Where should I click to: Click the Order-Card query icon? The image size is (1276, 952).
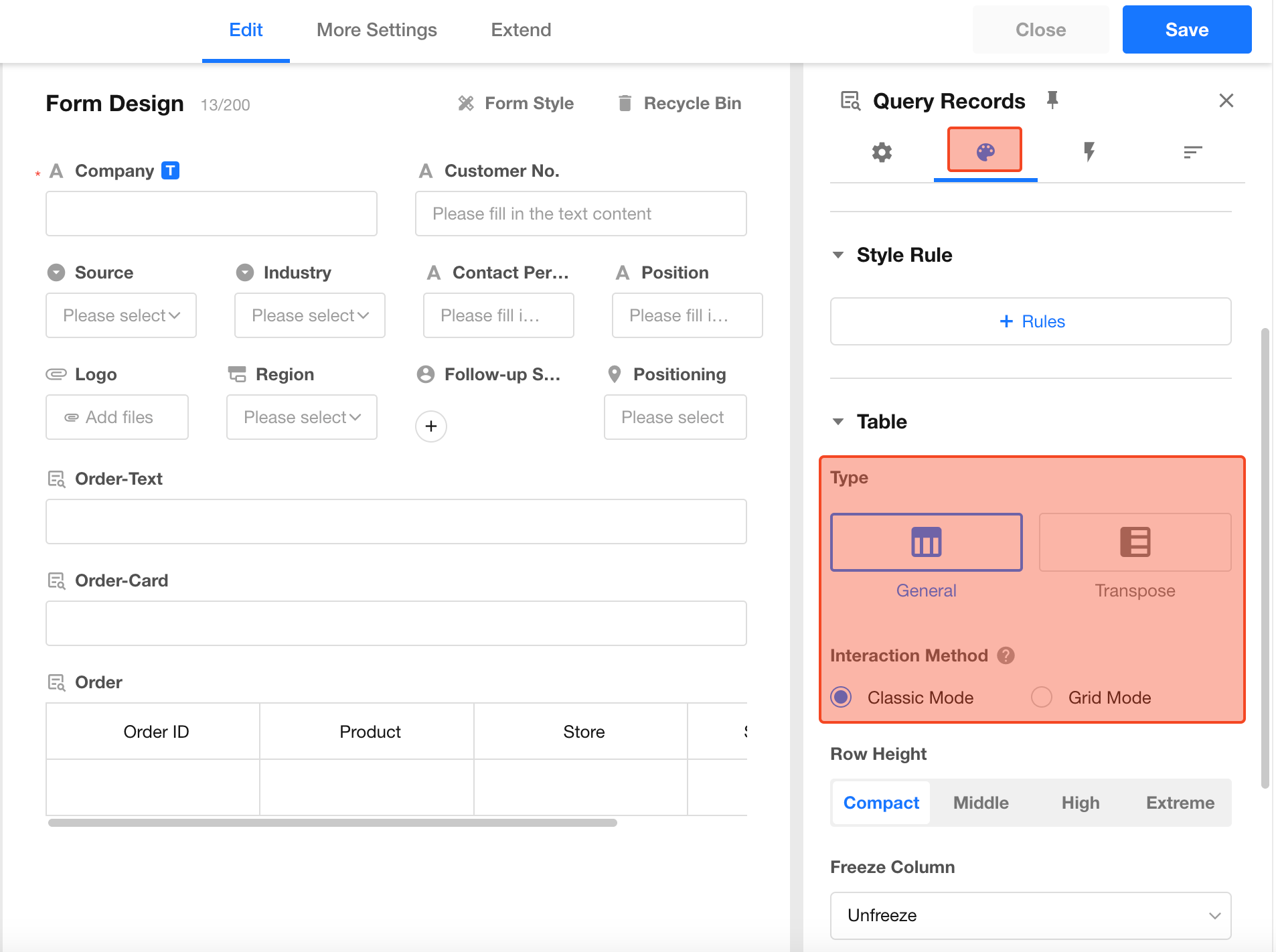pyautogui.click(x=56, y=580)
